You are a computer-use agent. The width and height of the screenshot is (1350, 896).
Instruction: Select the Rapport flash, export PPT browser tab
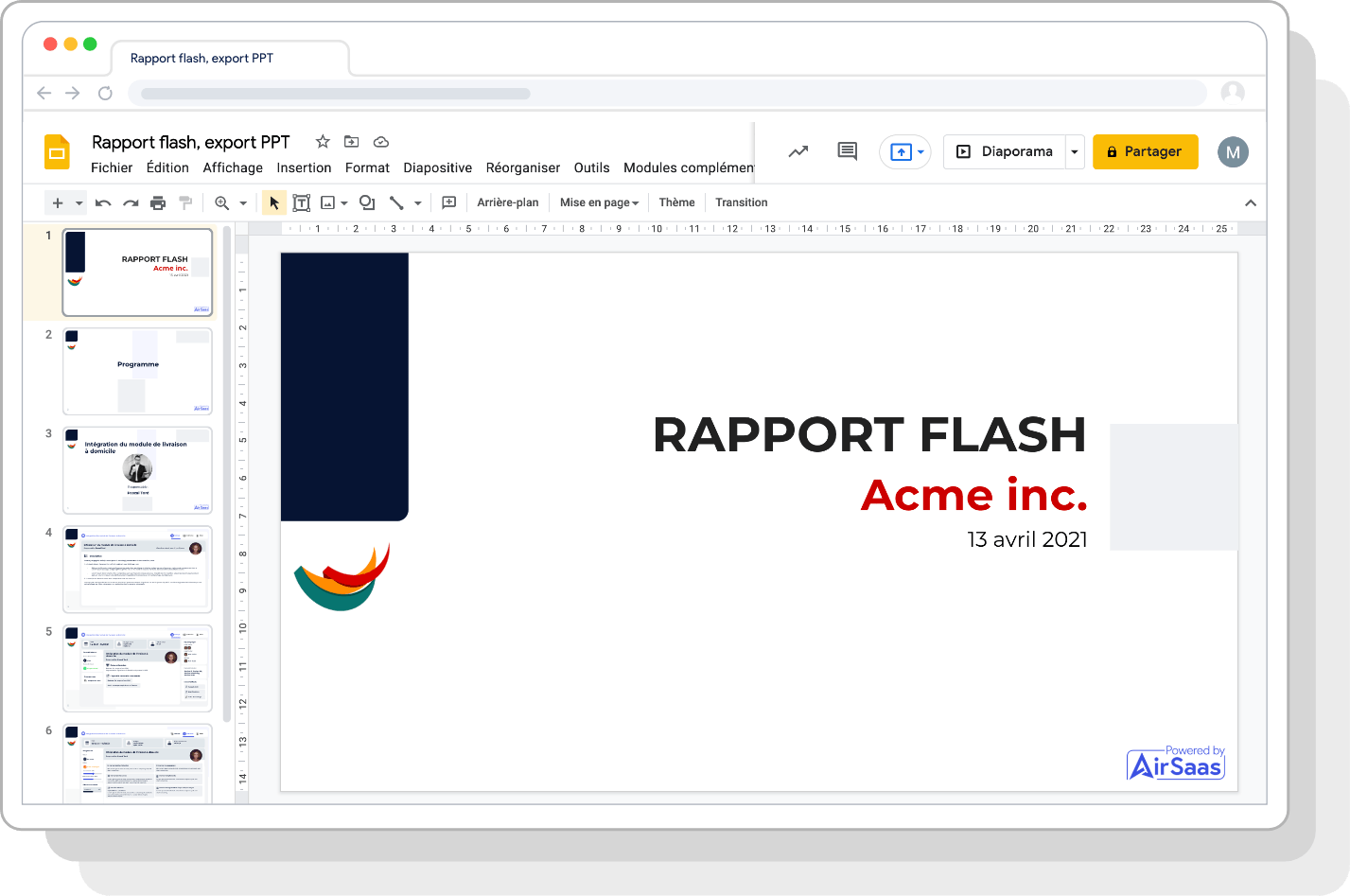230,58
